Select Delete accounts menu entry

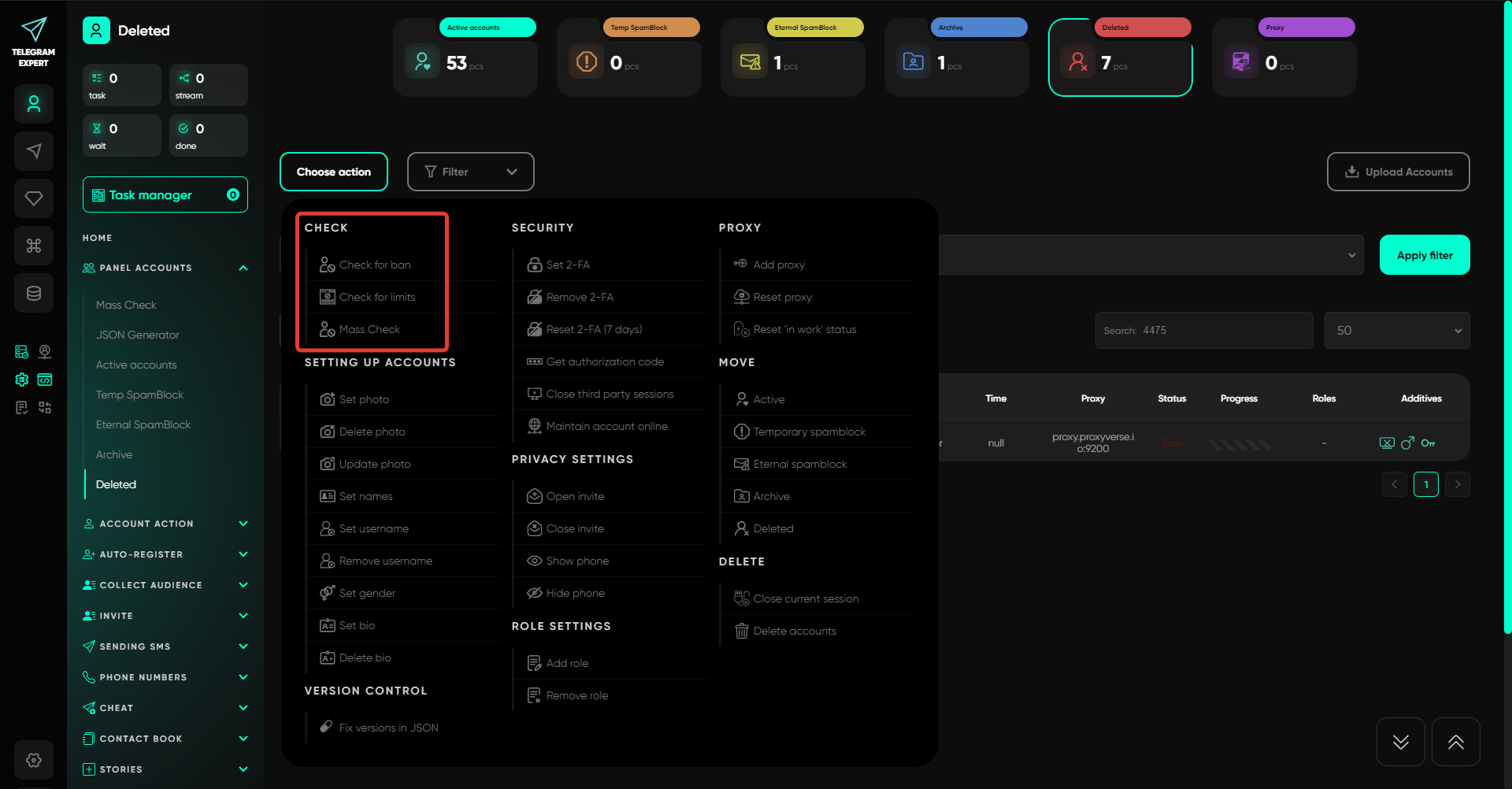click(794, 631)
